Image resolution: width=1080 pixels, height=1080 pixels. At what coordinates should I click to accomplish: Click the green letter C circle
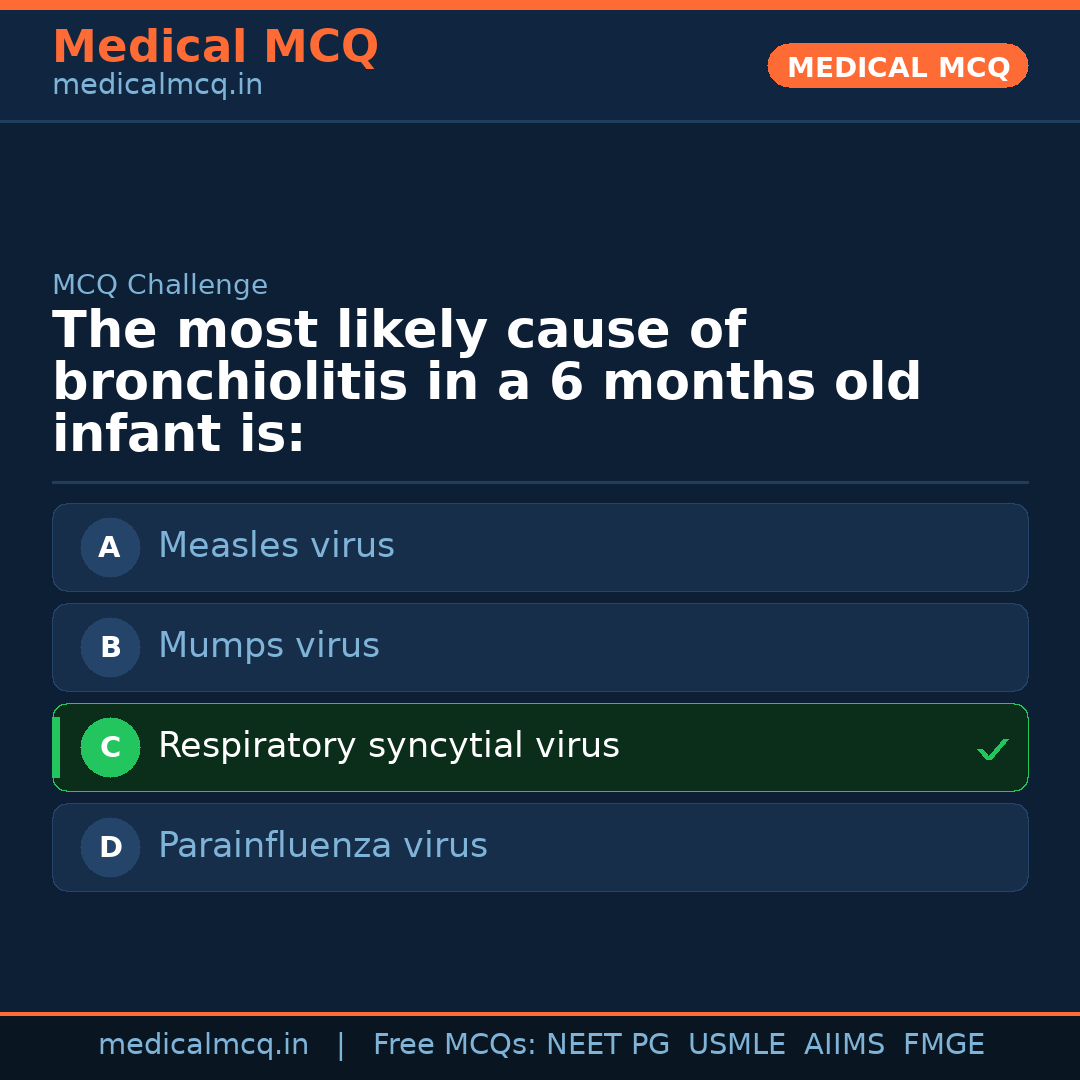(x=110, y=747)
